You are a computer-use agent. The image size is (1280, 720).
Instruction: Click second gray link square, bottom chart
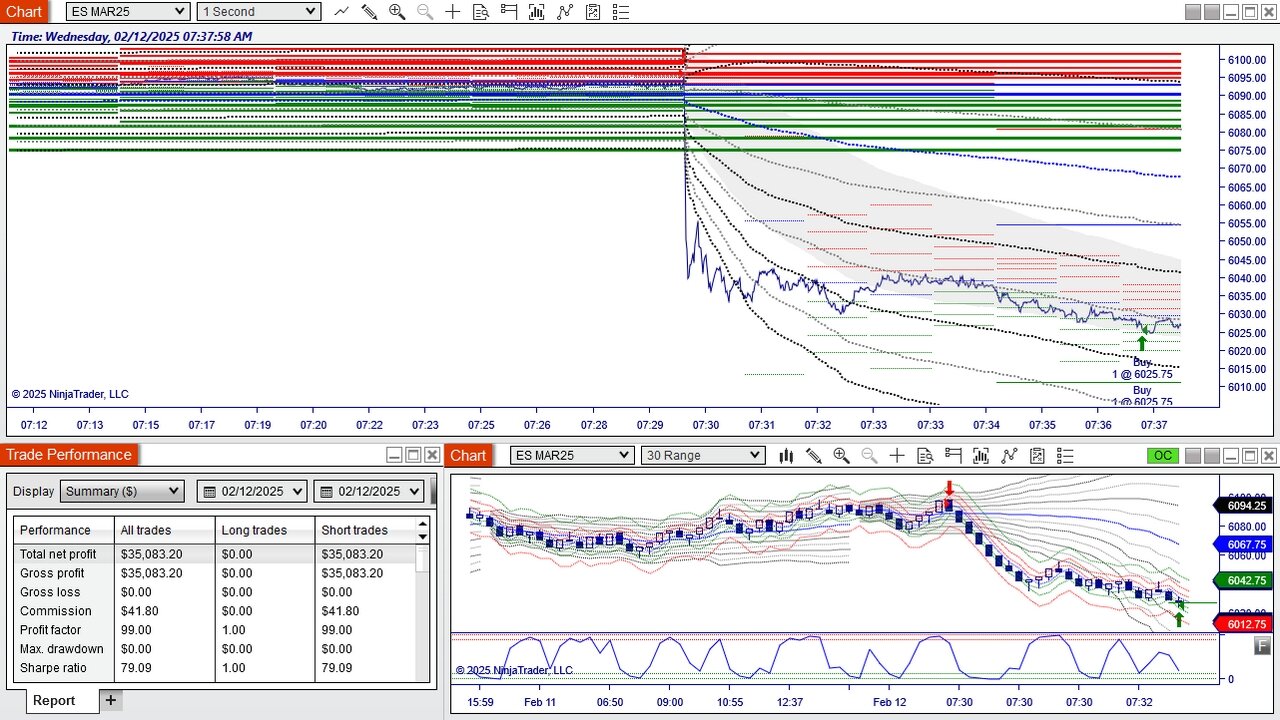coord(1212,456)
